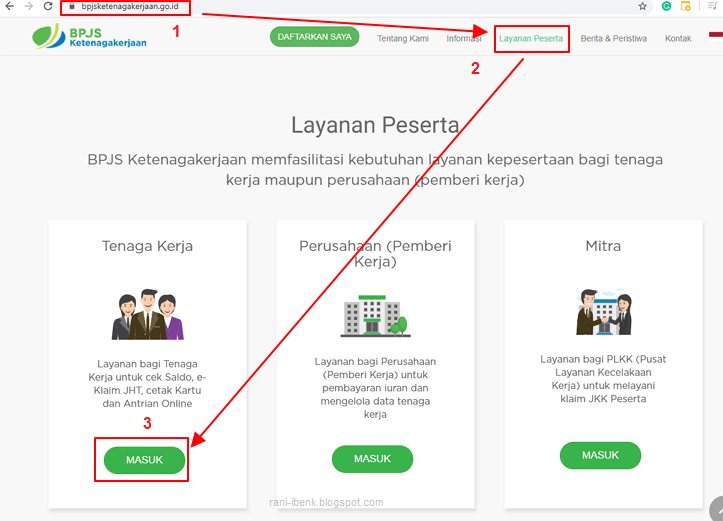Open the Informasi menu
The width and height of the screenshot is (723, 521).
463,39
